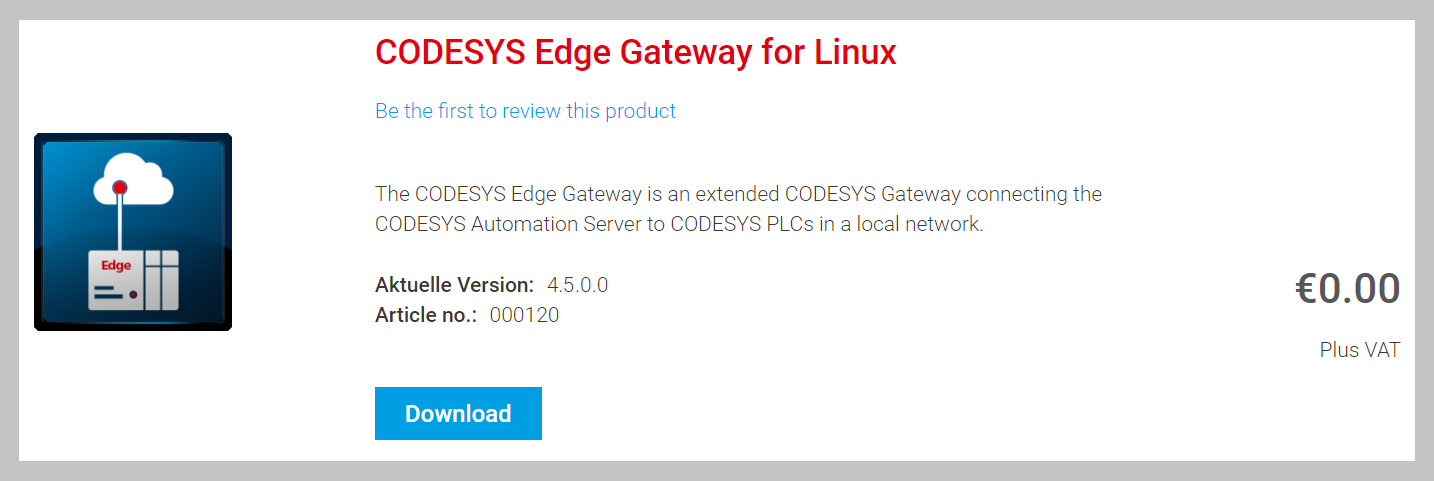Click the Download button
This screenshot has height=481, width=1434.
pos(458,413)
